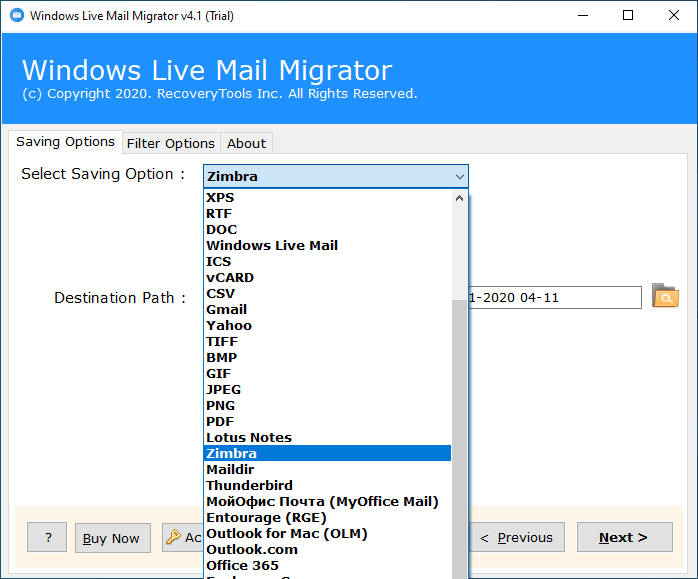
Task: Select the MyOffice Mail option
Action: coord(327,502)
